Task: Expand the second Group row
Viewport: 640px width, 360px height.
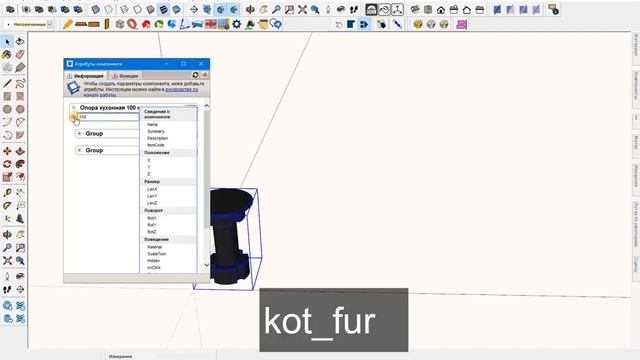Action: 80,150
